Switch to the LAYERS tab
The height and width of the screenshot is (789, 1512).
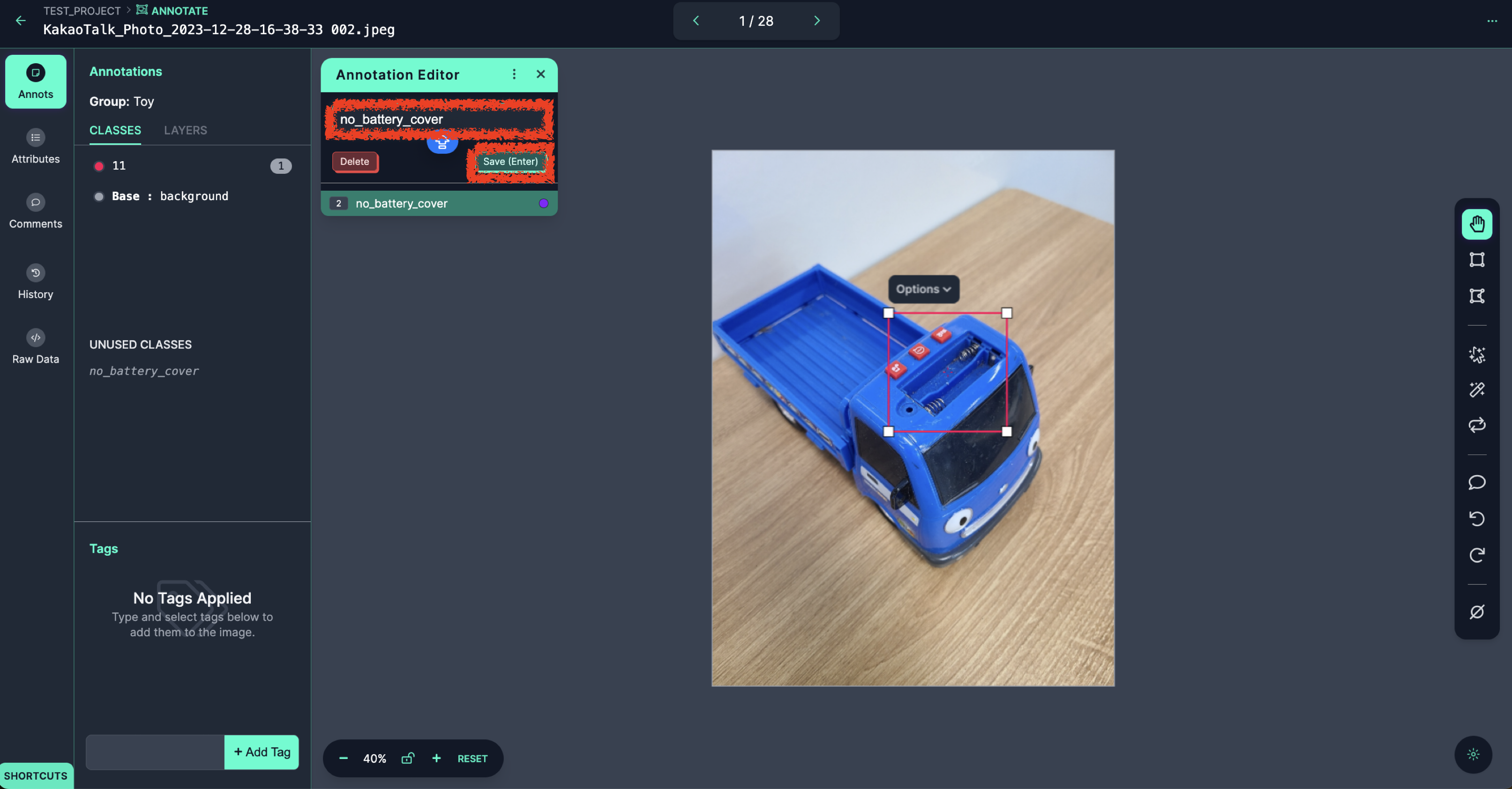pos(186,130)
